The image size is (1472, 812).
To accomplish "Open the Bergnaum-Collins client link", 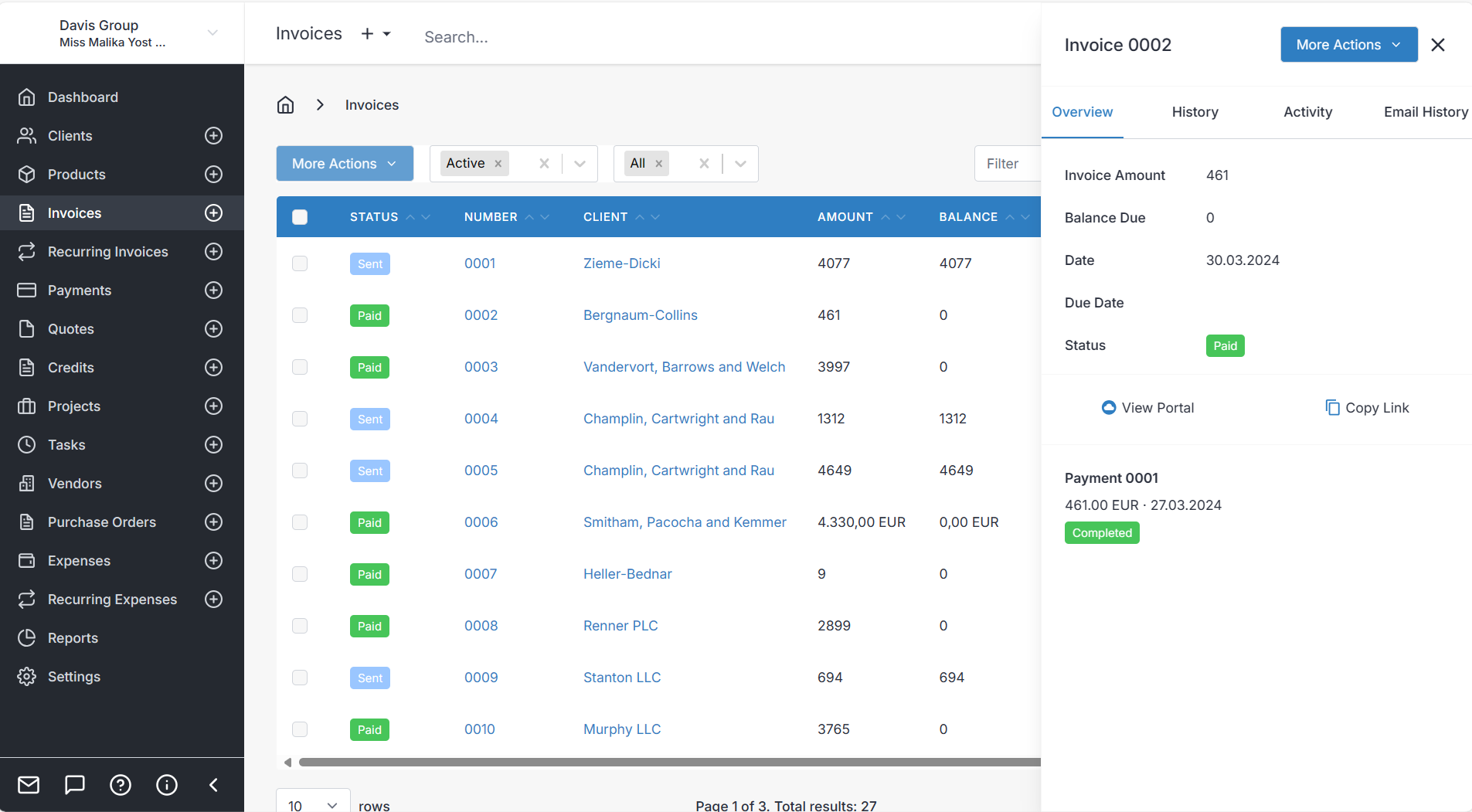I will 640,315.
